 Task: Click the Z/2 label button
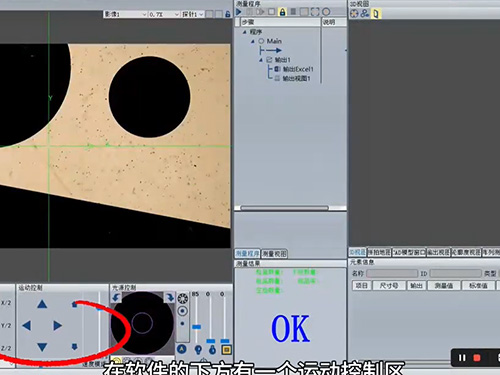coord(6,348)
